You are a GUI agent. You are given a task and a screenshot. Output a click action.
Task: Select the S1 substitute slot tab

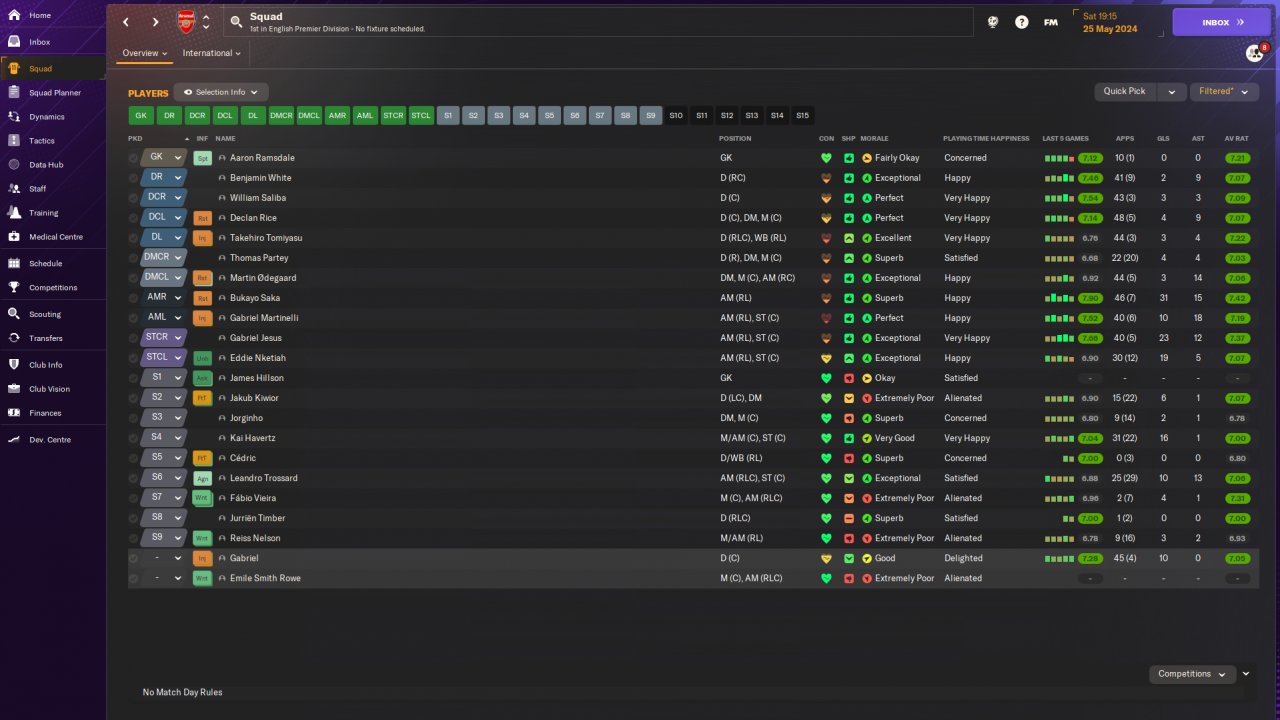449,116
